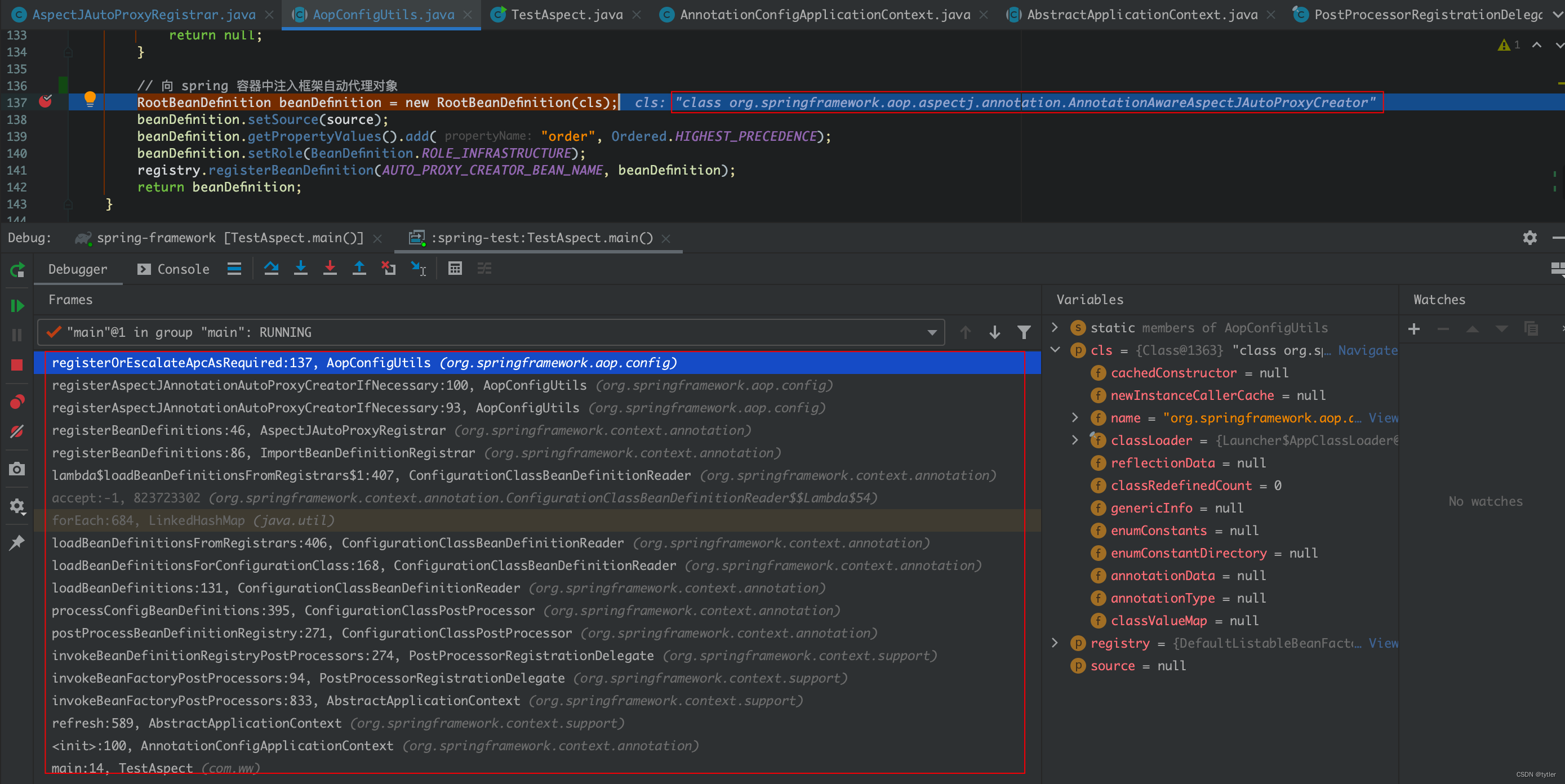Click Navigate link next to cls

[1367, 350]
